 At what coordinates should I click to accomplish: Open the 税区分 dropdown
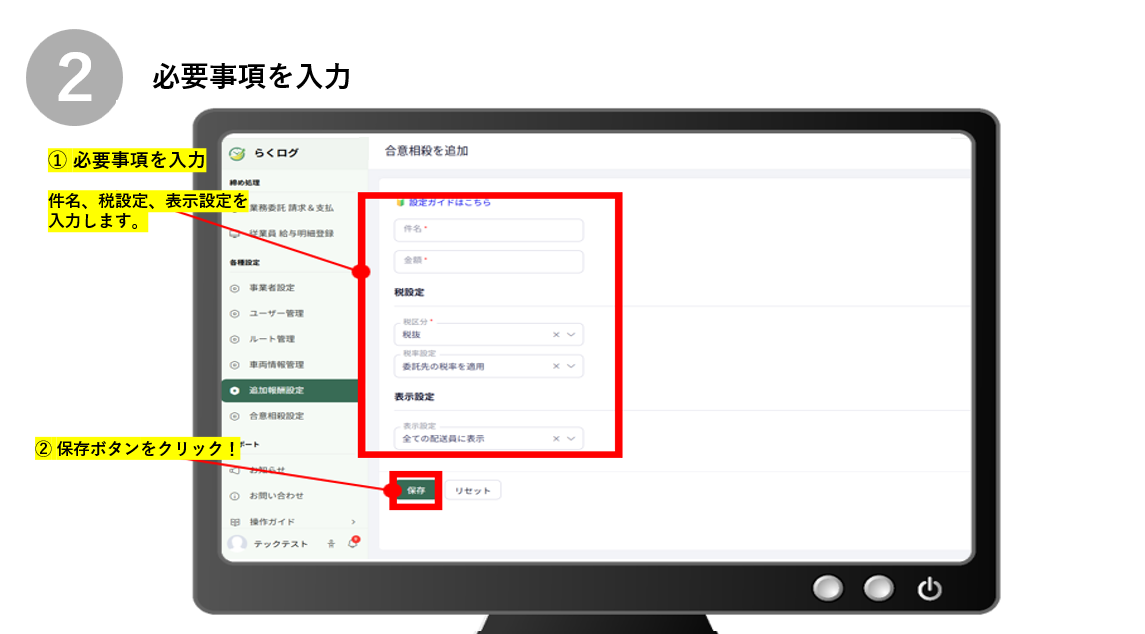tap(571, 335)
